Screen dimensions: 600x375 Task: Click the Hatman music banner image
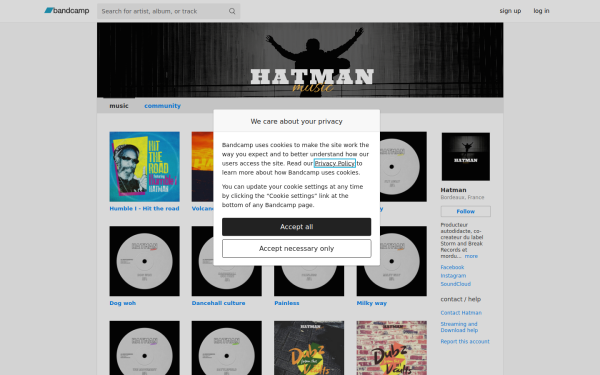click(300, 60)
